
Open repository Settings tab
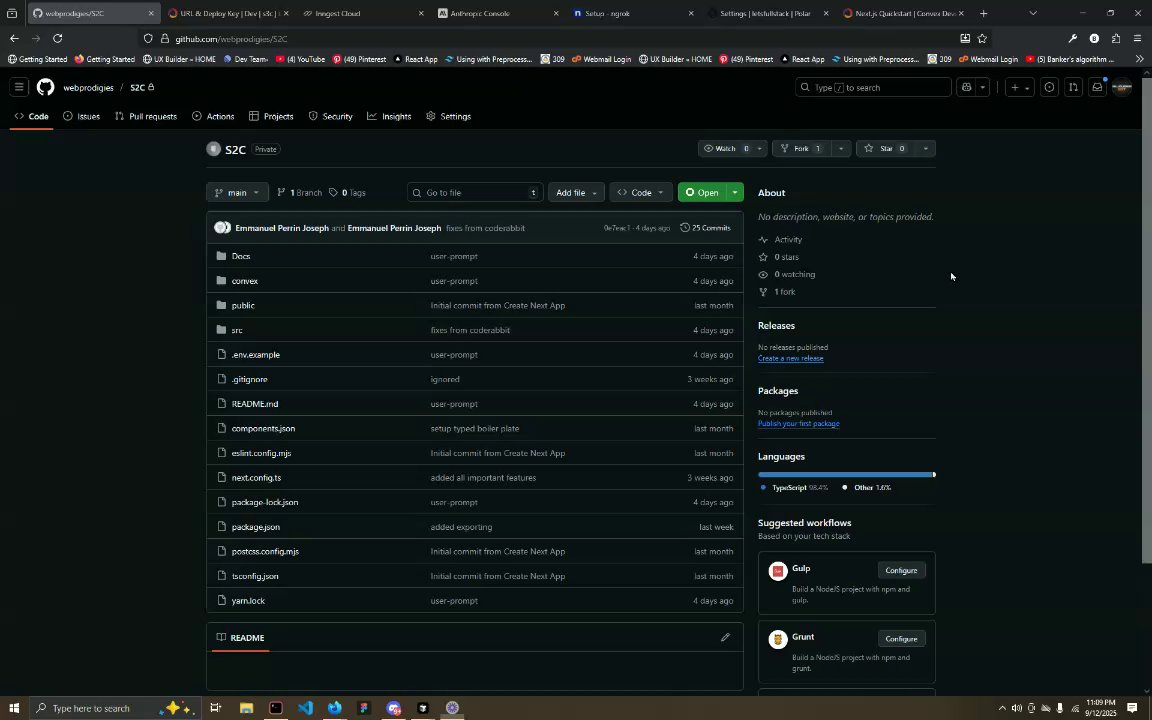pyautogui.click(x=449, y=116)
